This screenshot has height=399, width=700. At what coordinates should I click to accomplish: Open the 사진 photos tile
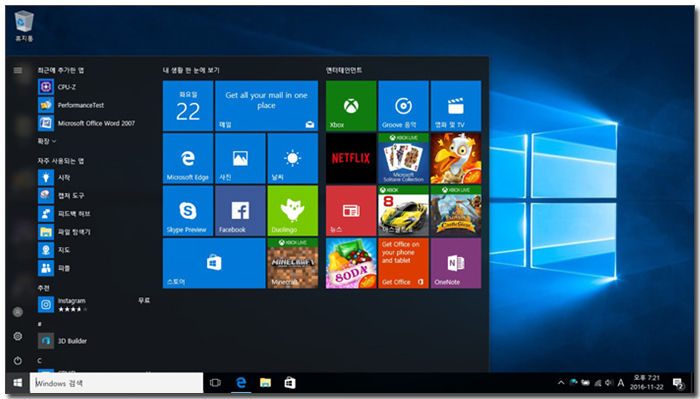240,158
